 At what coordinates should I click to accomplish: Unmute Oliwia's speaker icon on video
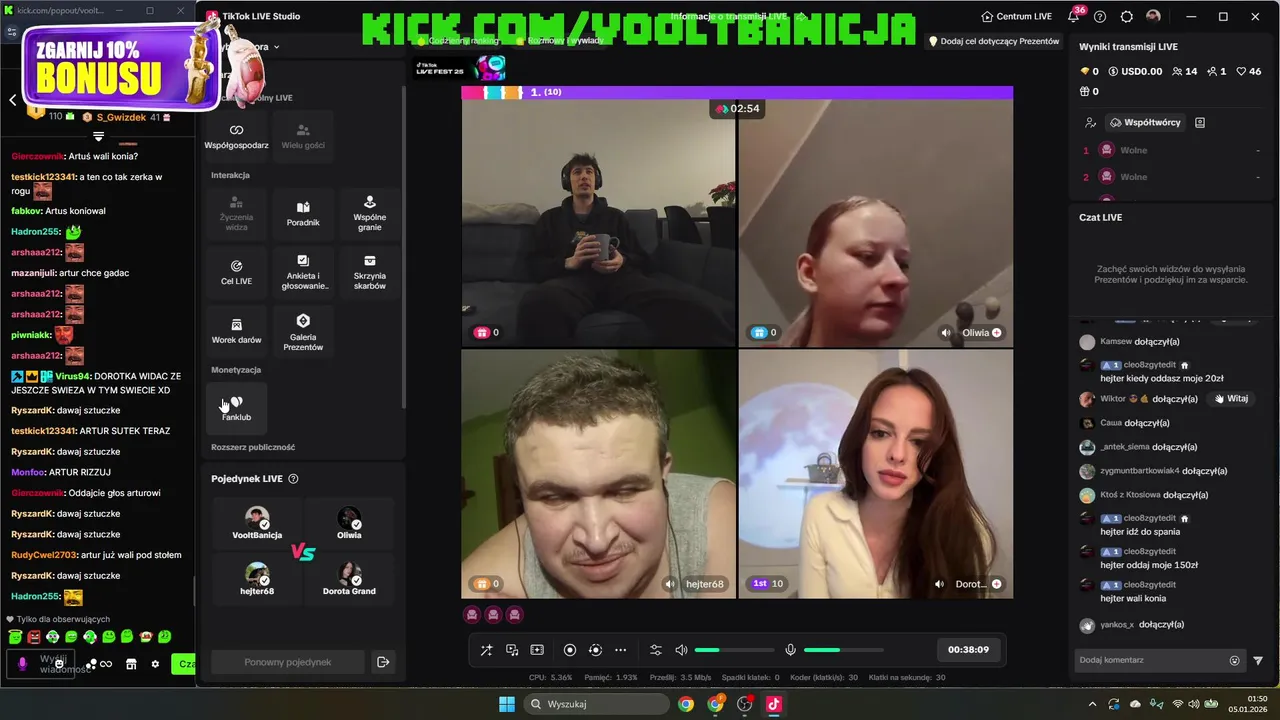tap(946, 333)
